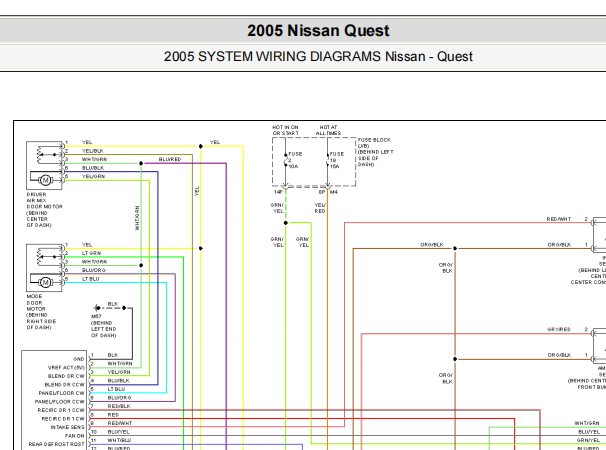Click the 'BLEND DR CW' terminal label

(66, 376)
